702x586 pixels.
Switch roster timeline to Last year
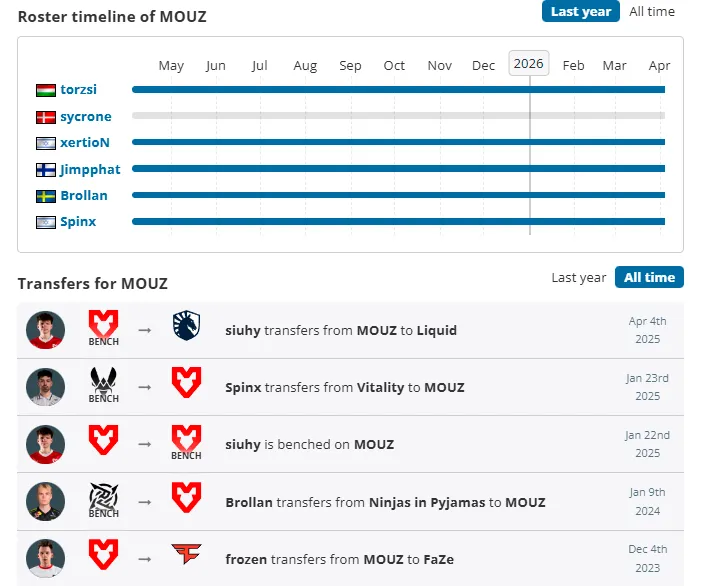[x=581, y=11]
